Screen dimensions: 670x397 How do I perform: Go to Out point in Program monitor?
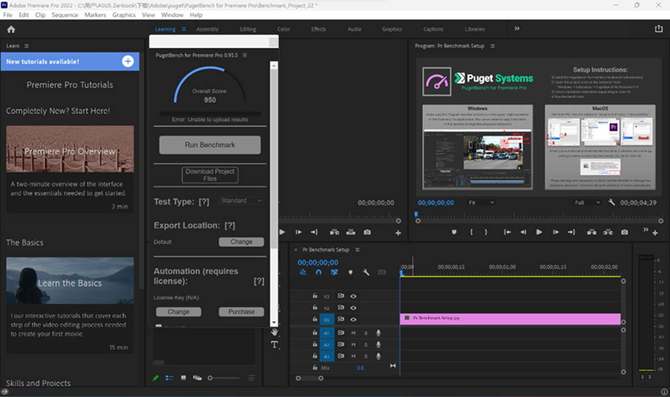pyautogui.click(x=571, y=232)
